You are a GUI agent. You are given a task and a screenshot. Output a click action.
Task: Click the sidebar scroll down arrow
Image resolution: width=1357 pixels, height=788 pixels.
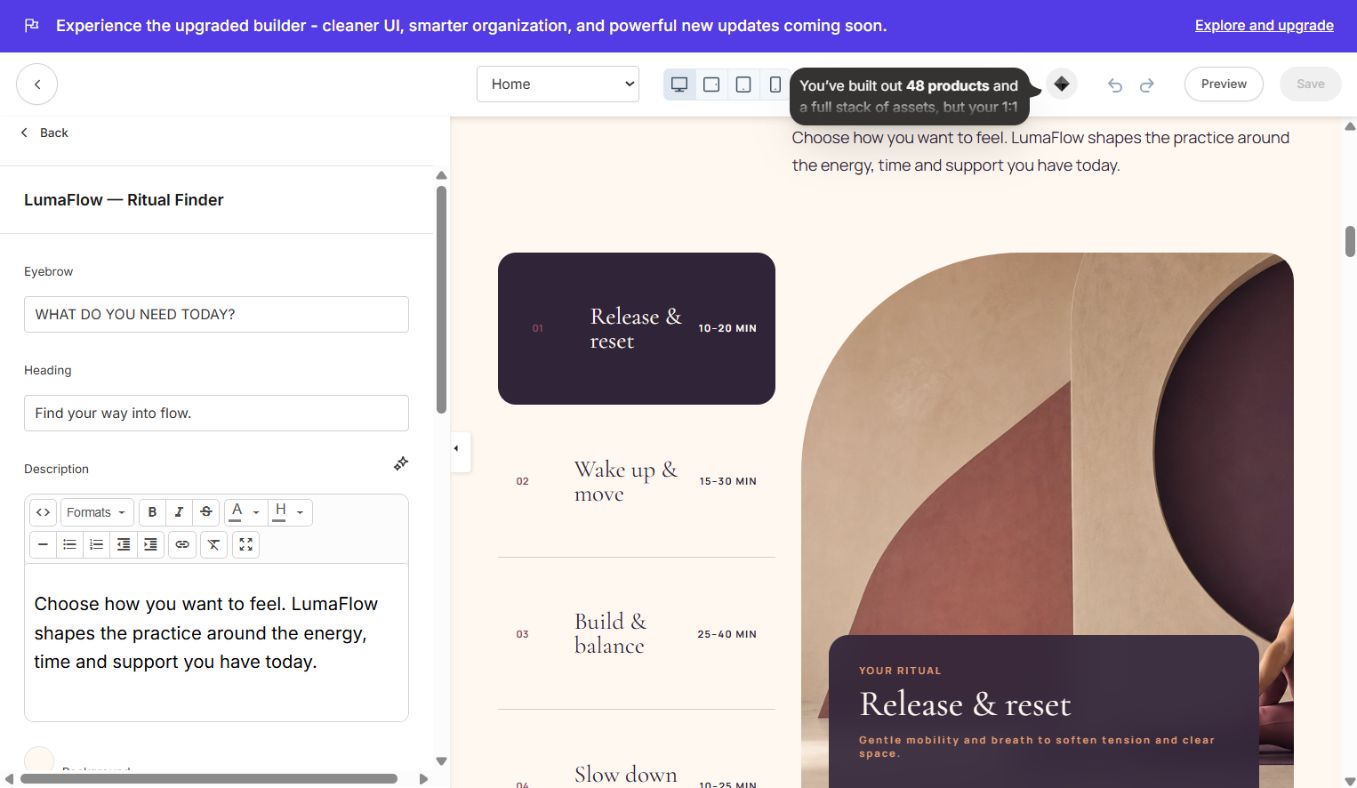441,761
